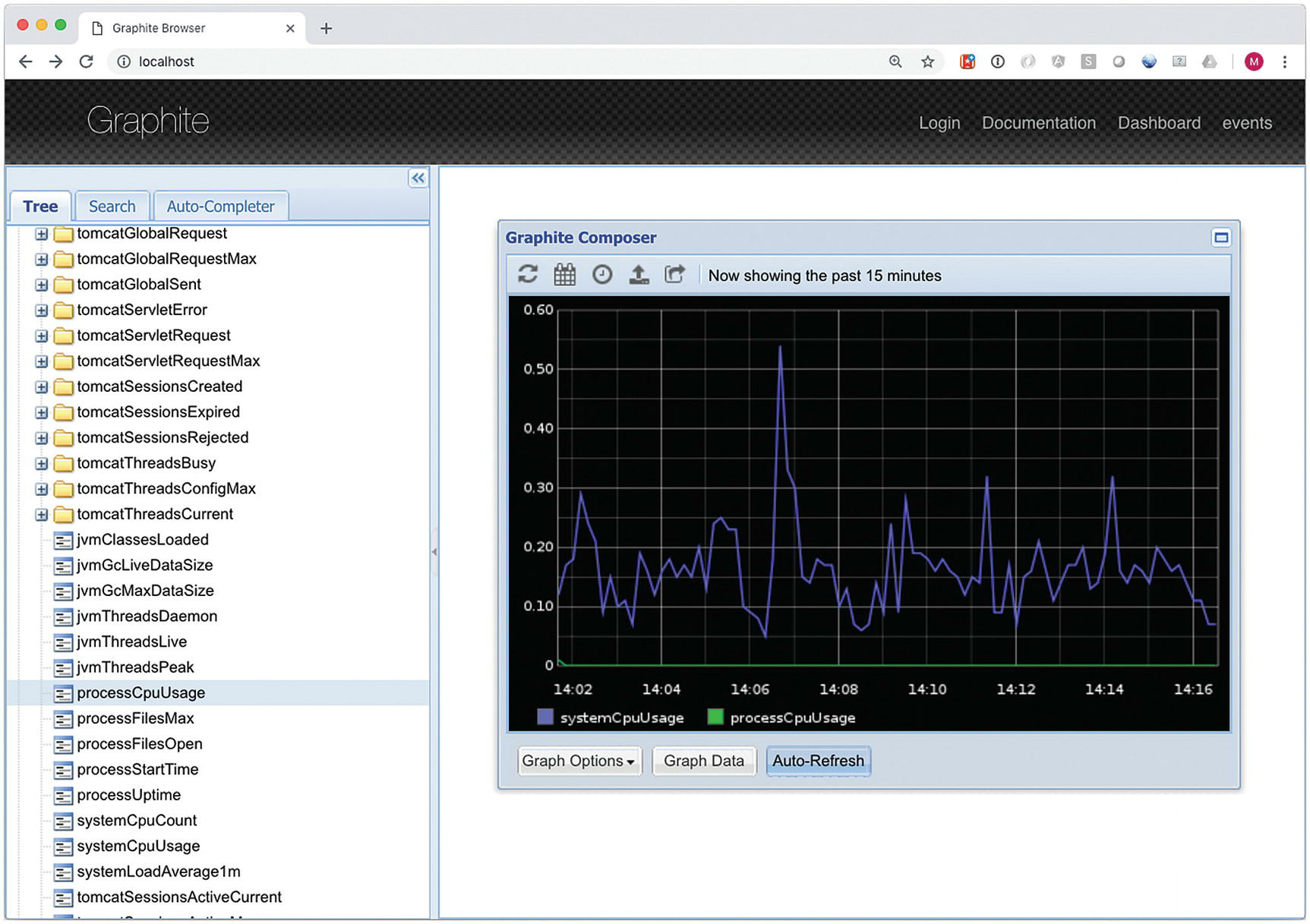Switch to the Auto-Completer tab

(x=220, y=207)
